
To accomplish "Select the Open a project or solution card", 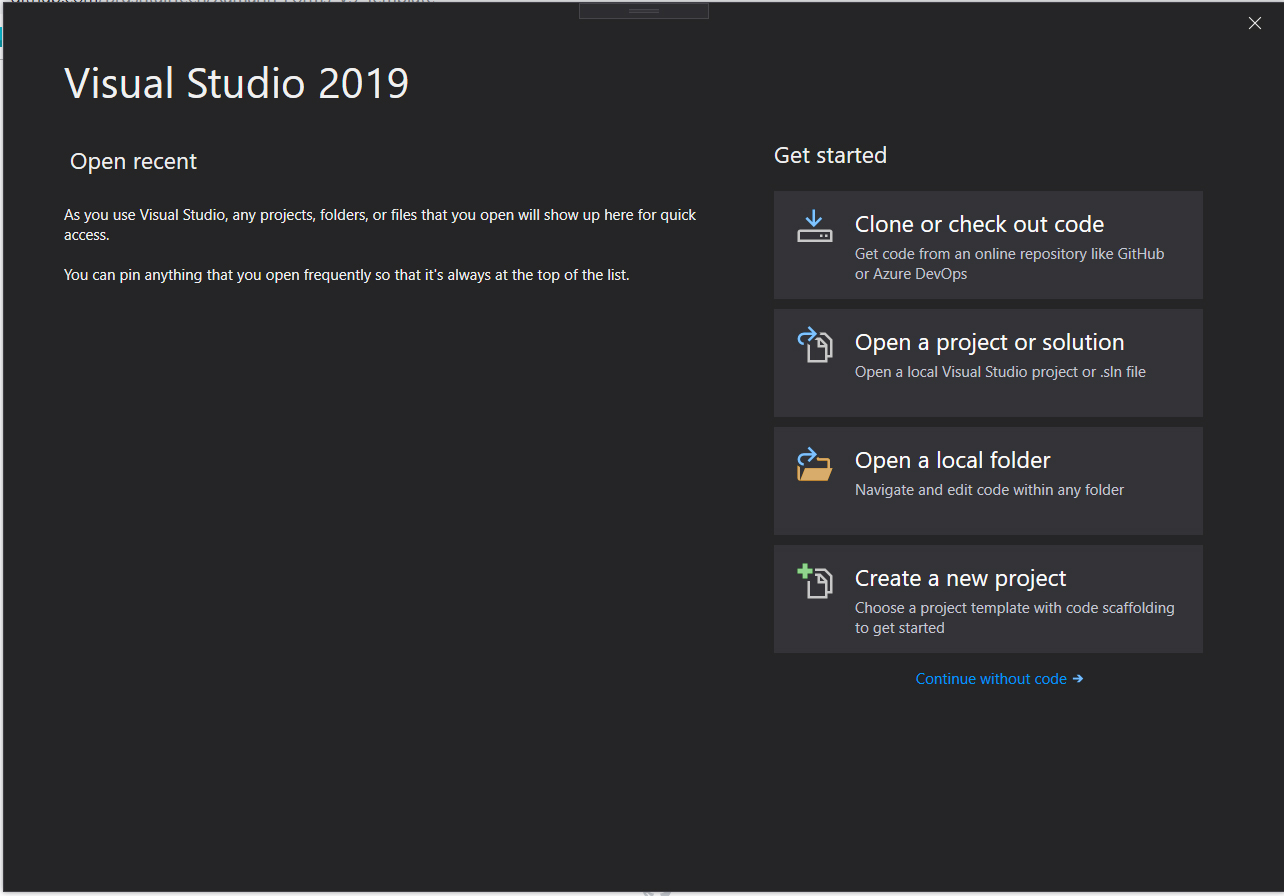I will tap(988, 362).
